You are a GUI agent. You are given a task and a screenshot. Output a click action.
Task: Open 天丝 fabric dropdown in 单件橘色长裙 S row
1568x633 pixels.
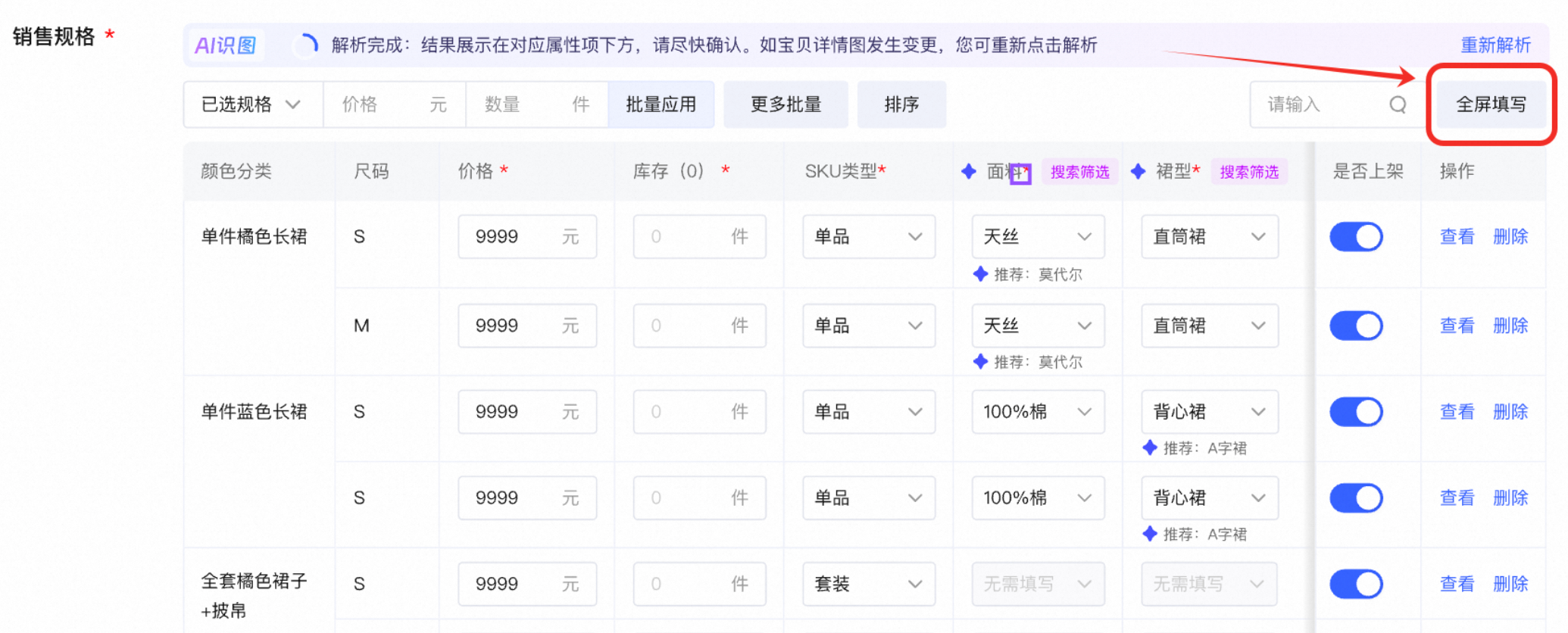pos(1038,237)
